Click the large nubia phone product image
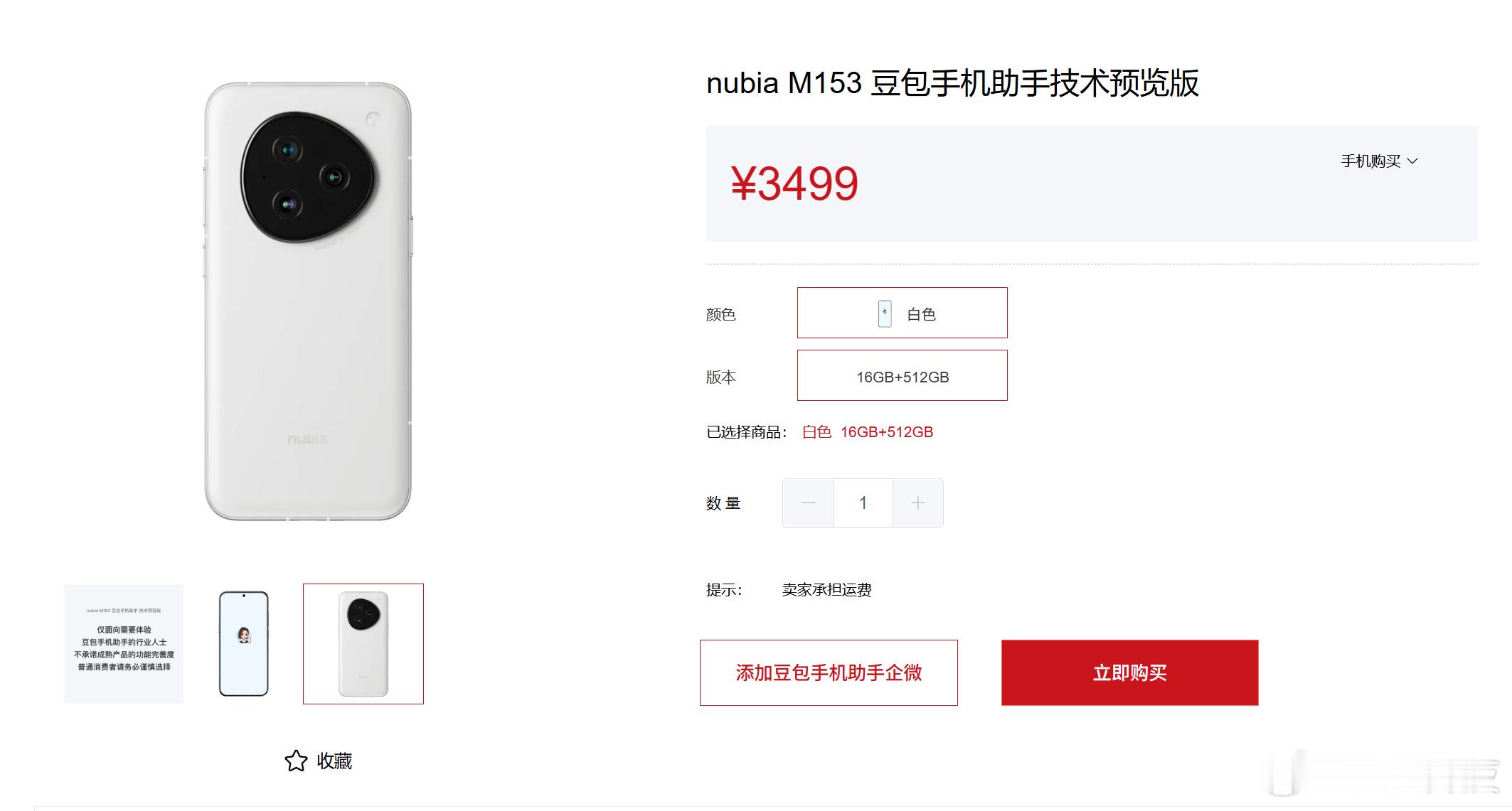The width and height of the screenshot is (1512, 811). pos(308,301)
